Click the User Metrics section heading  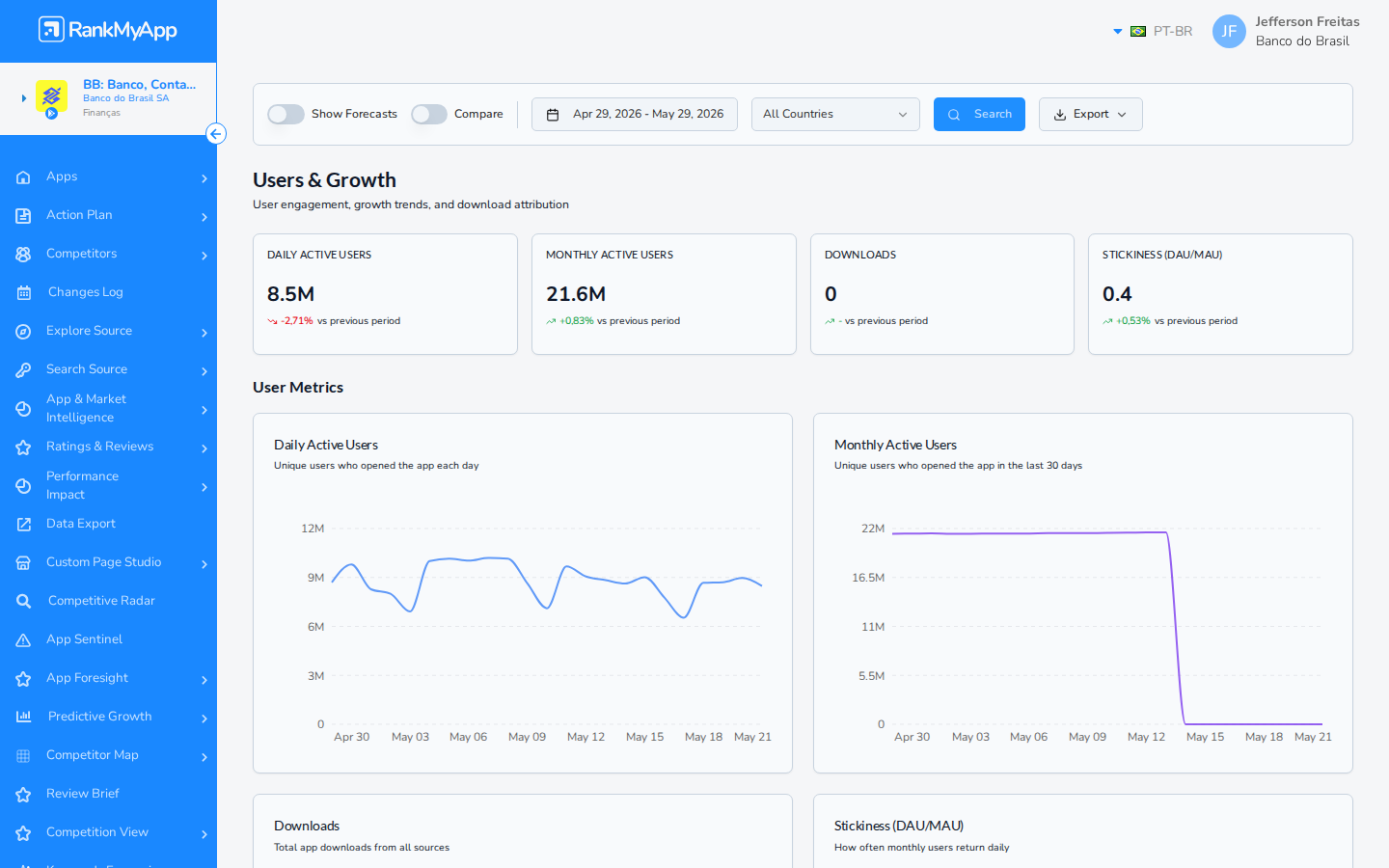tap(298, 388)
